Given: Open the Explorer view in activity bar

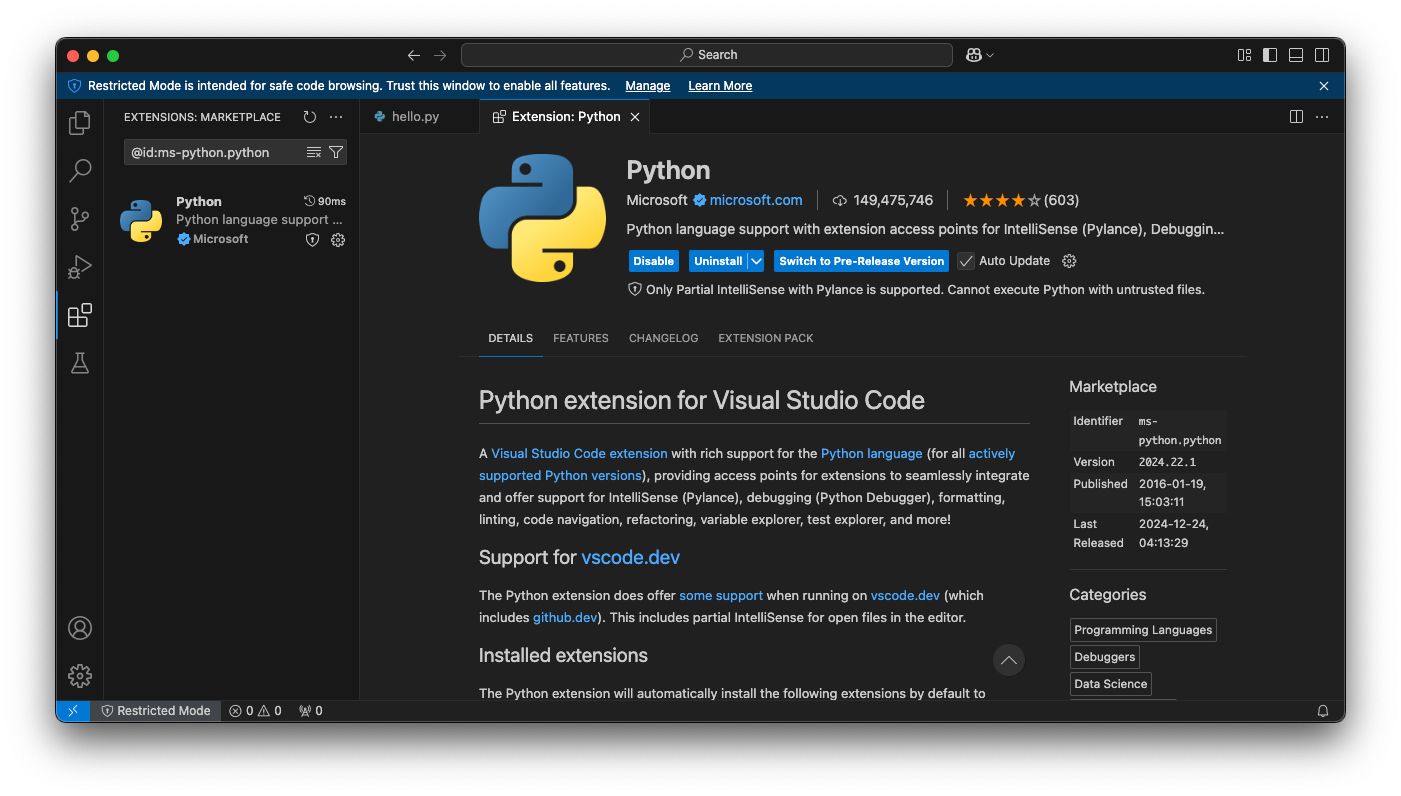Looking at the screenshot, I should point(80,123).
